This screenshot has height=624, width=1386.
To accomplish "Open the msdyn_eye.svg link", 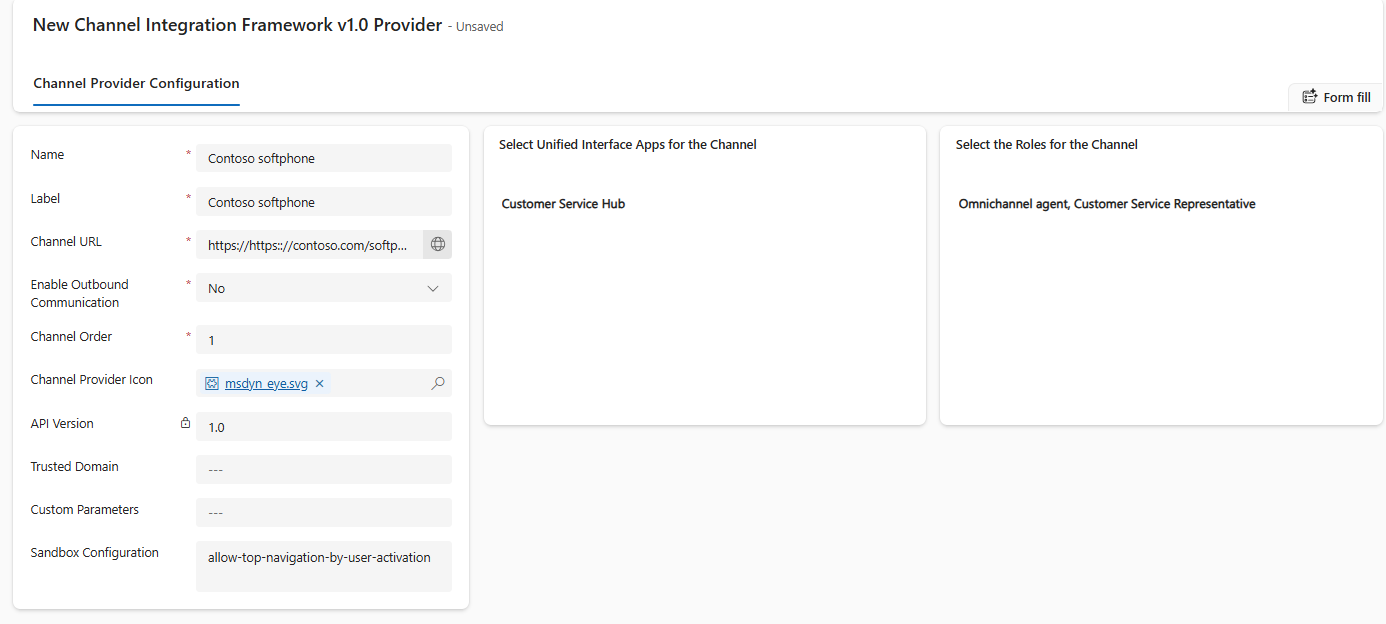I will (266, 383).
